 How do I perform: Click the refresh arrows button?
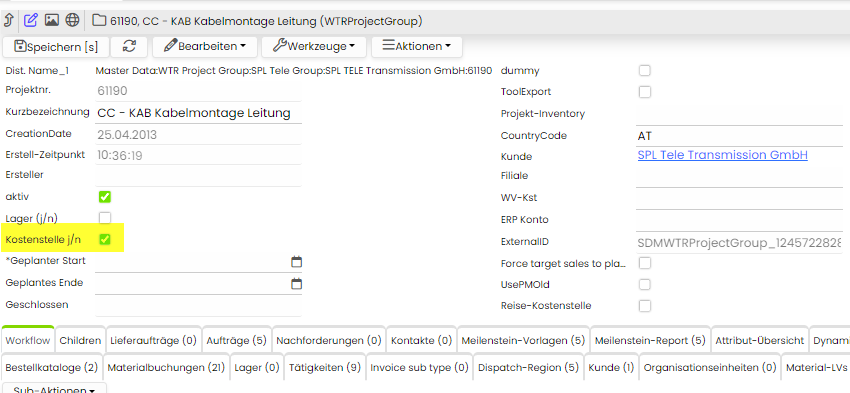[x=129, y=47]
